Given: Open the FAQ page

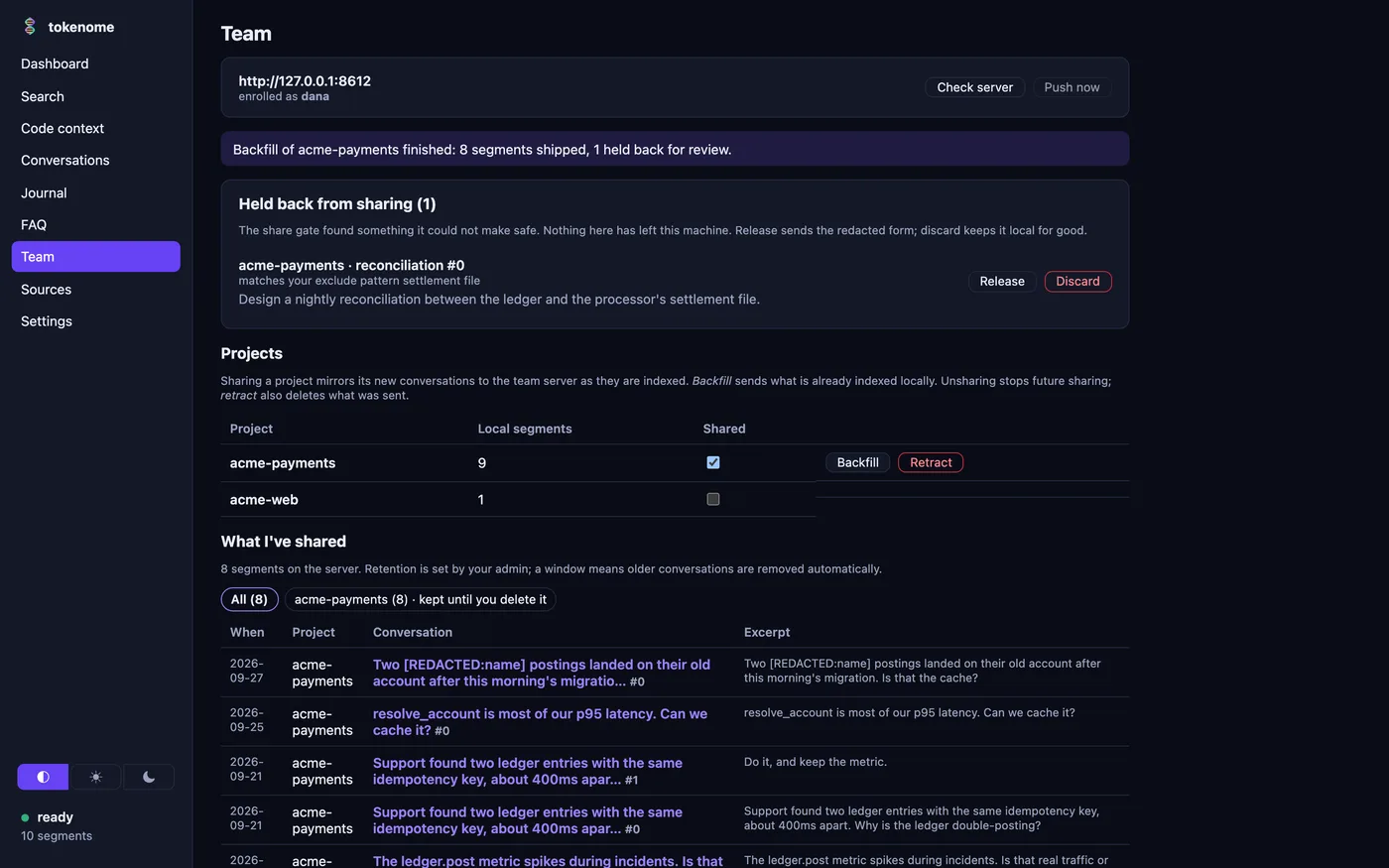Looking at the screenshot, I should click(x=95, y=224).
